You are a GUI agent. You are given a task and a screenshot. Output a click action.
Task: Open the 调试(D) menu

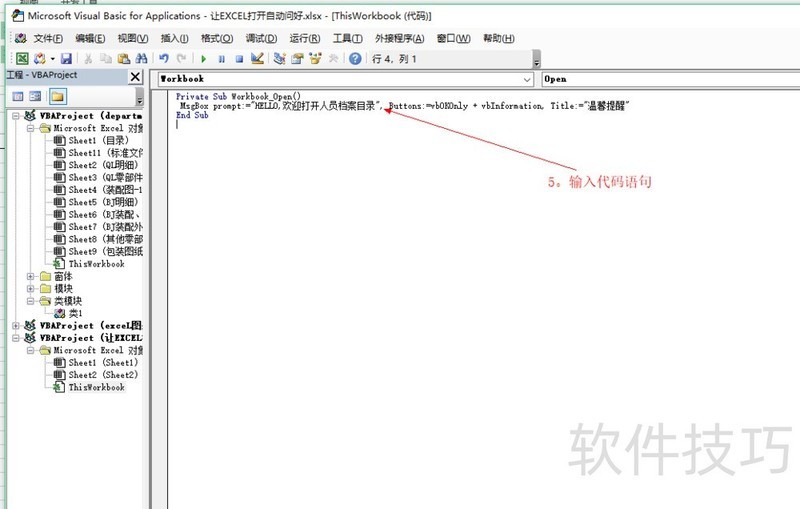[x=261, y=38]
